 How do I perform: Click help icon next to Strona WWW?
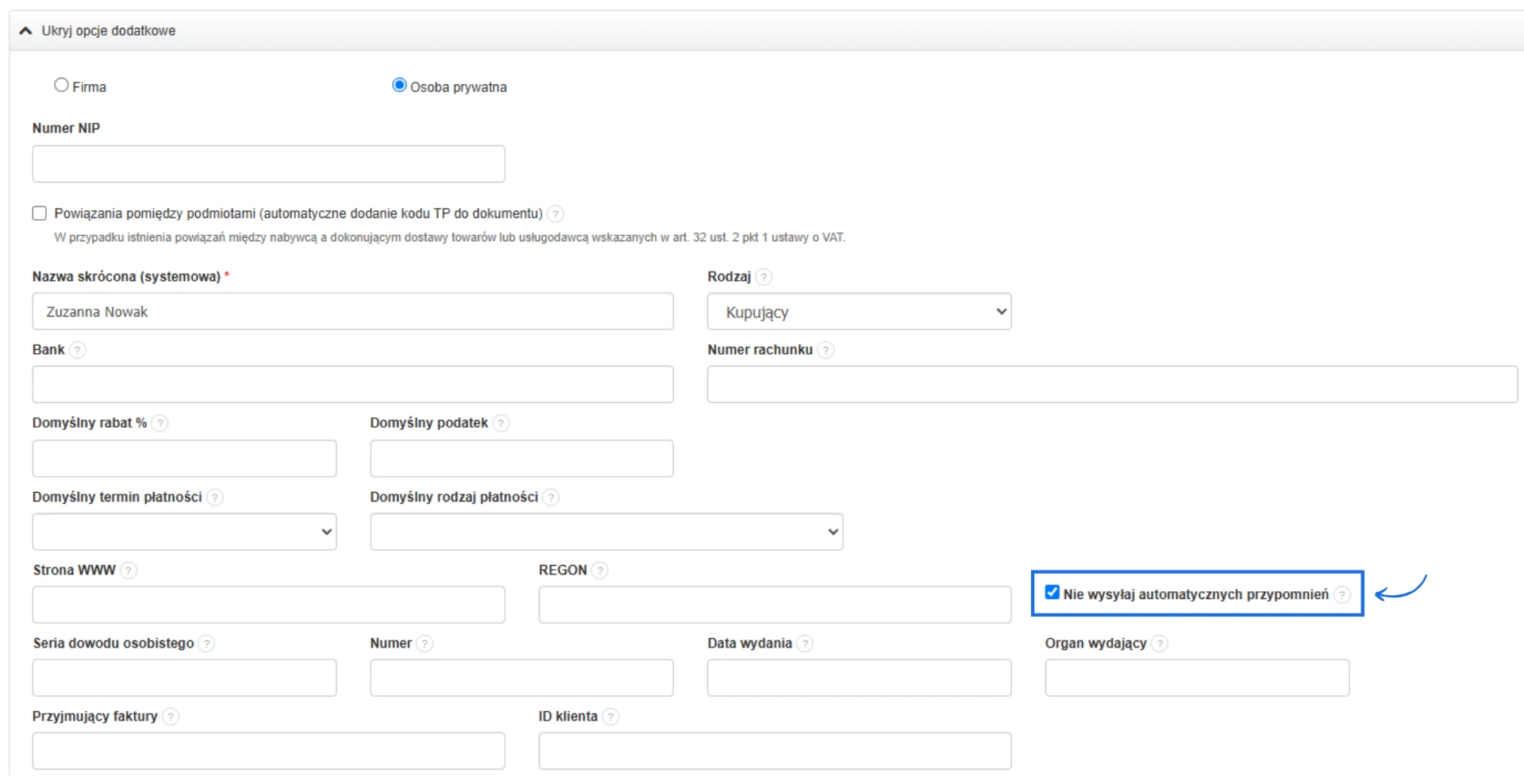tap(129, 571)
